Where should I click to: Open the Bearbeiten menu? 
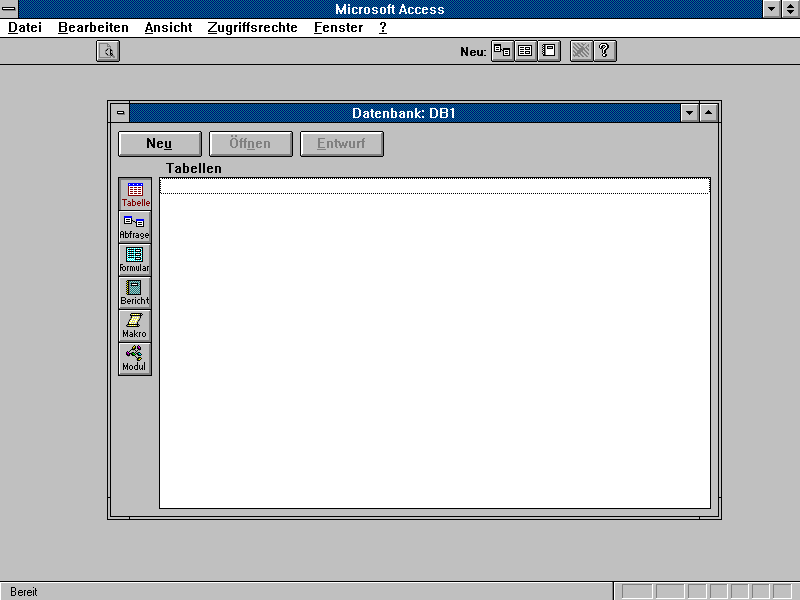tap(93, 28)
